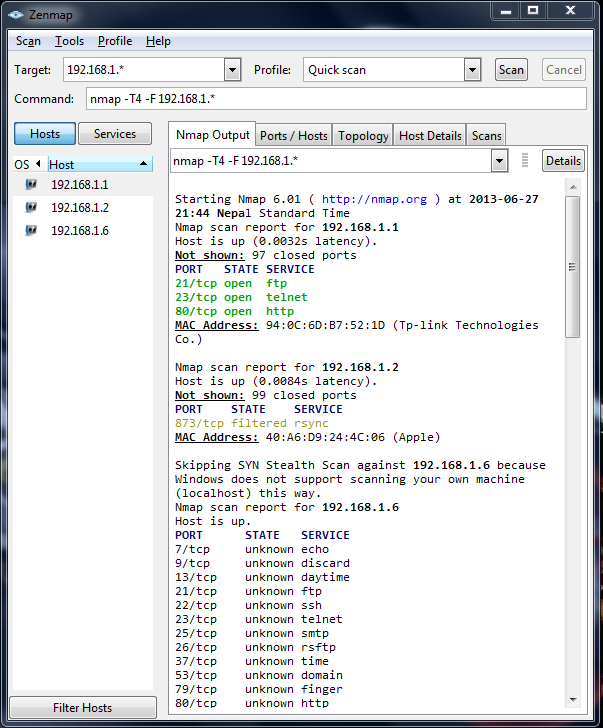603x728 pixels.
Task: Toggle the Hosts view button
Action: (x=45, y=134)
